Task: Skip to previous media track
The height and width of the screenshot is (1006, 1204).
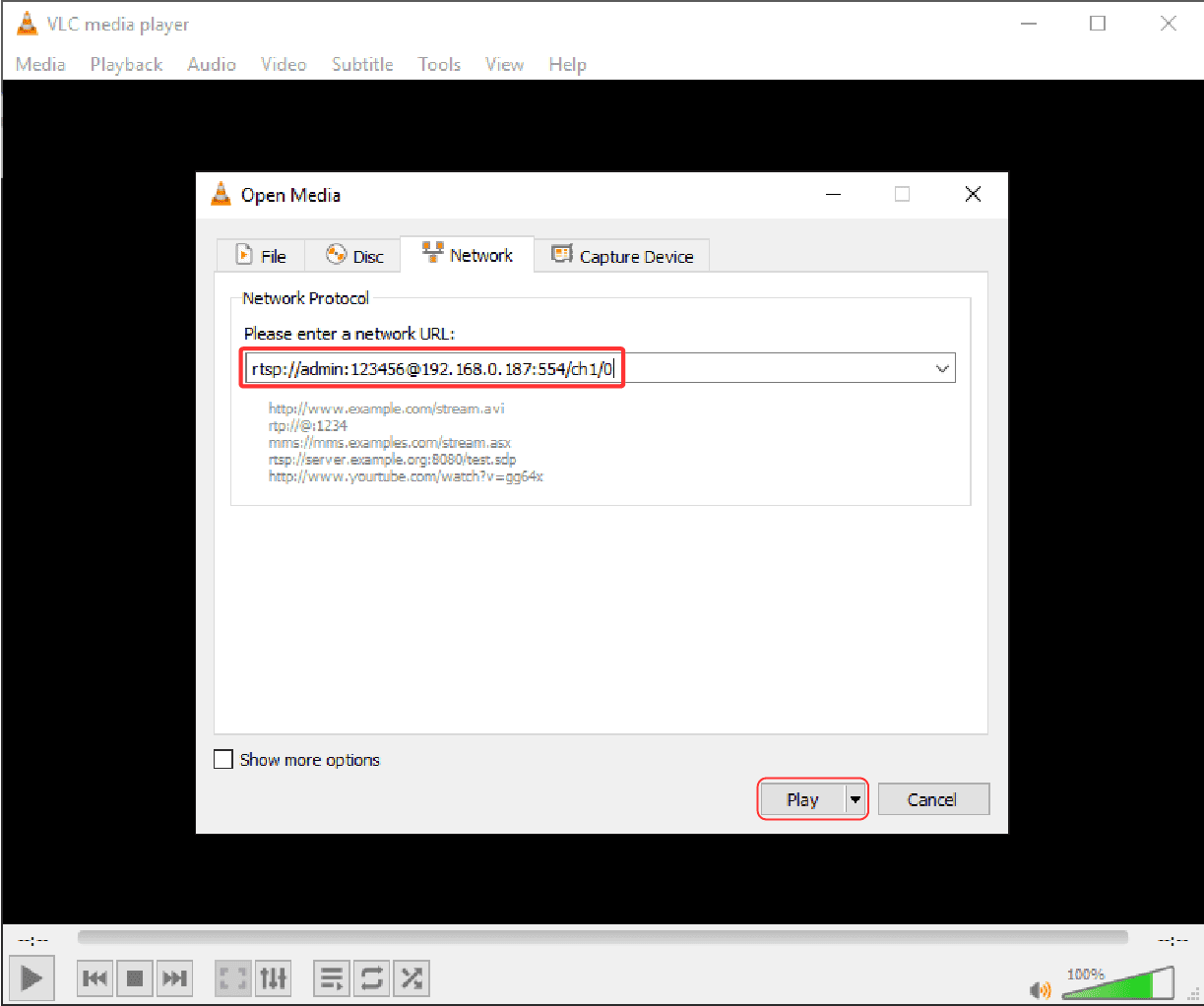Action: tap(95, 977)
